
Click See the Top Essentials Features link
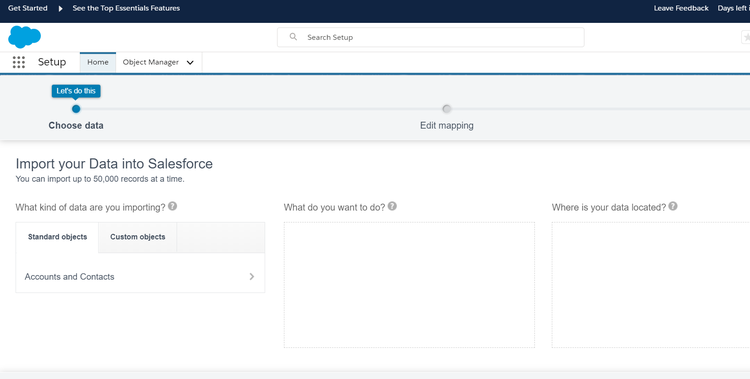click(x=126, y=8)
